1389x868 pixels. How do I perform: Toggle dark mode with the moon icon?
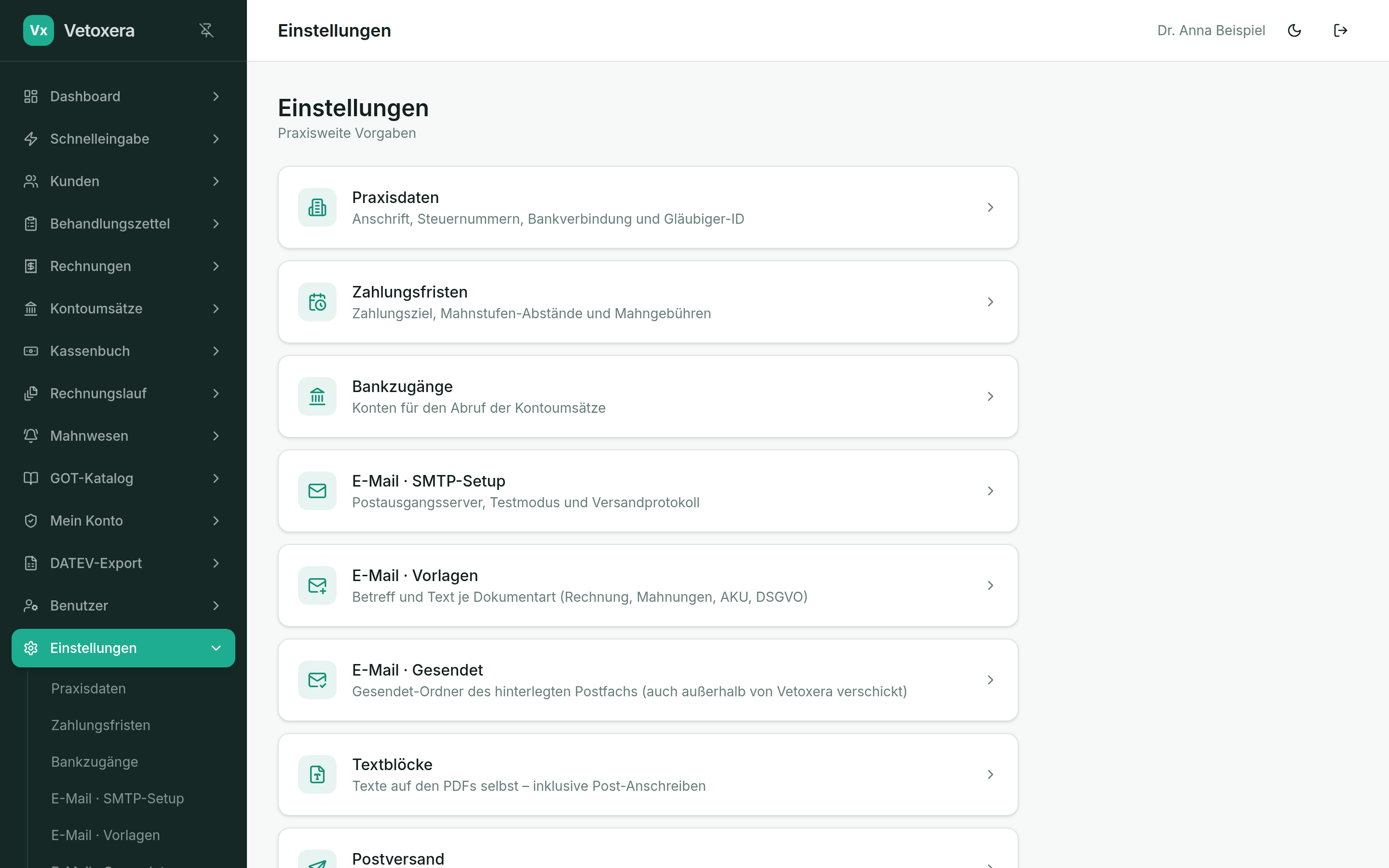[x=1294, y=30]
